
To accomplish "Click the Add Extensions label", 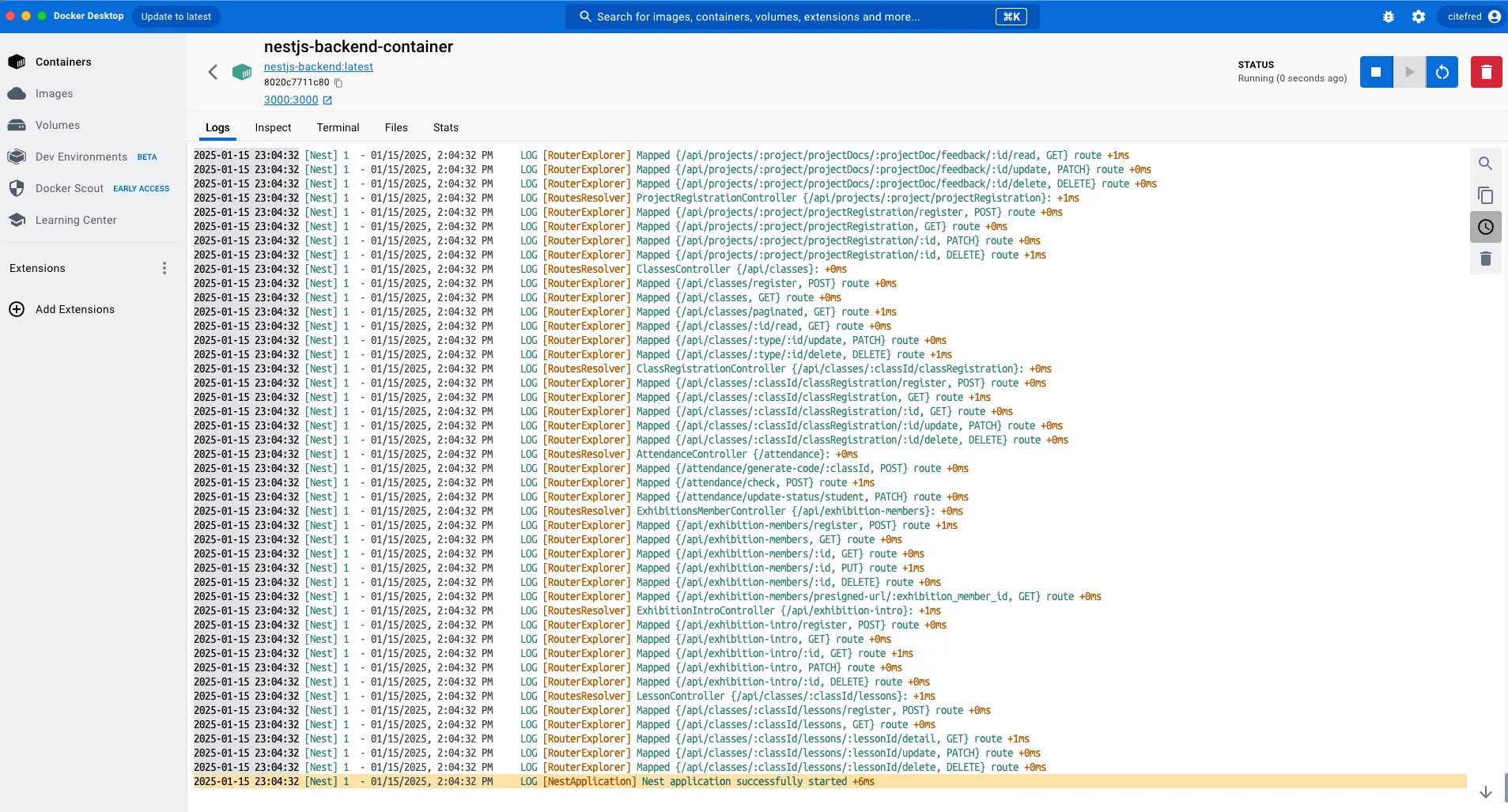I will (75, 309).
